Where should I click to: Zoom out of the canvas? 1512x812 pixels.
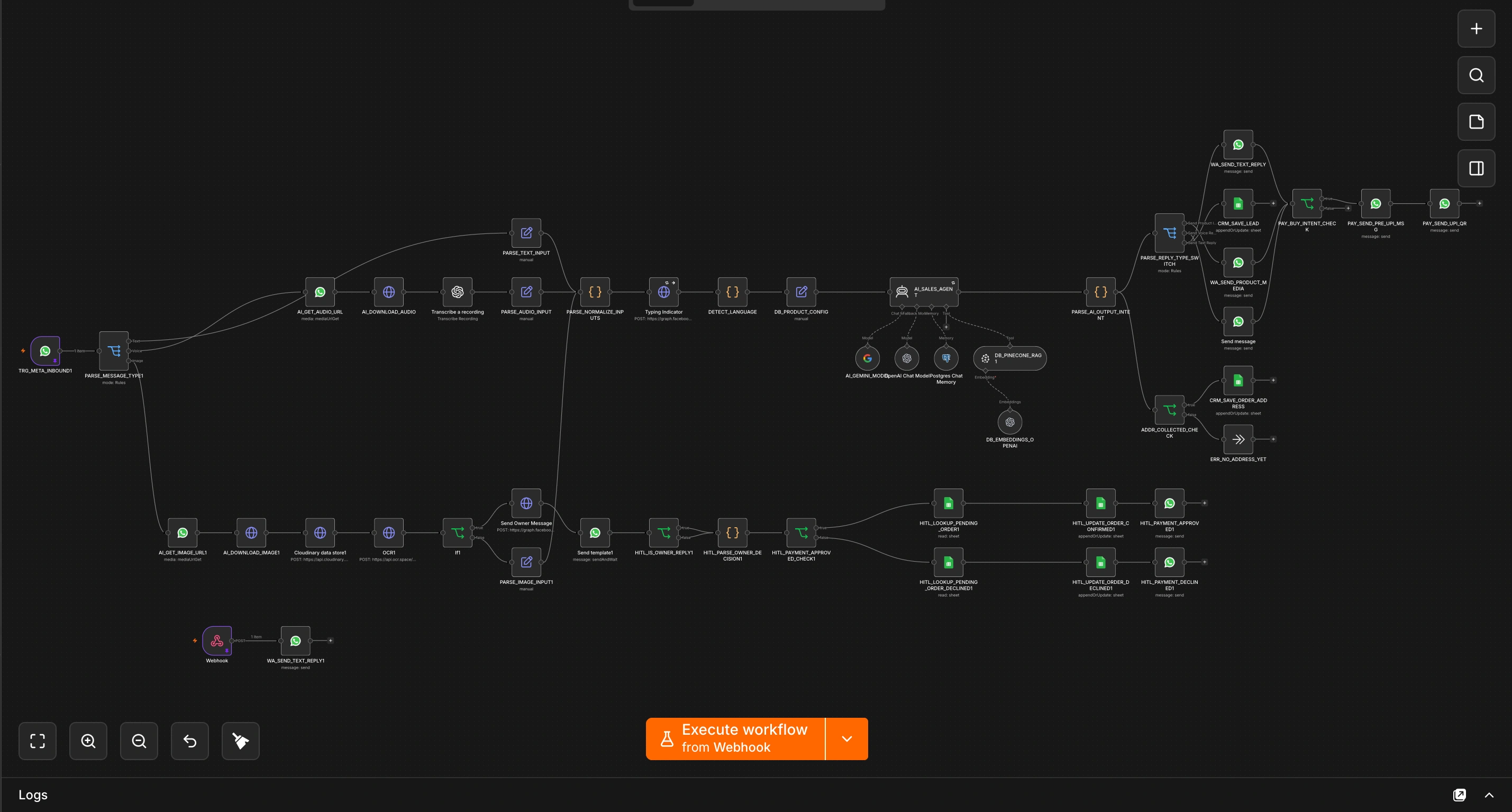139,741
